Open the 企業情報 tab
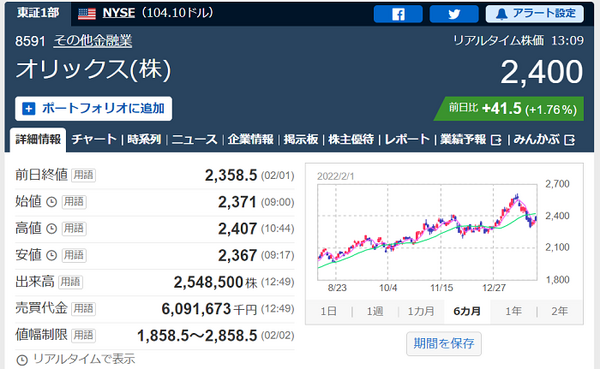Image resolution: width=600 pixels, height=369 pixels. [250, 139]
